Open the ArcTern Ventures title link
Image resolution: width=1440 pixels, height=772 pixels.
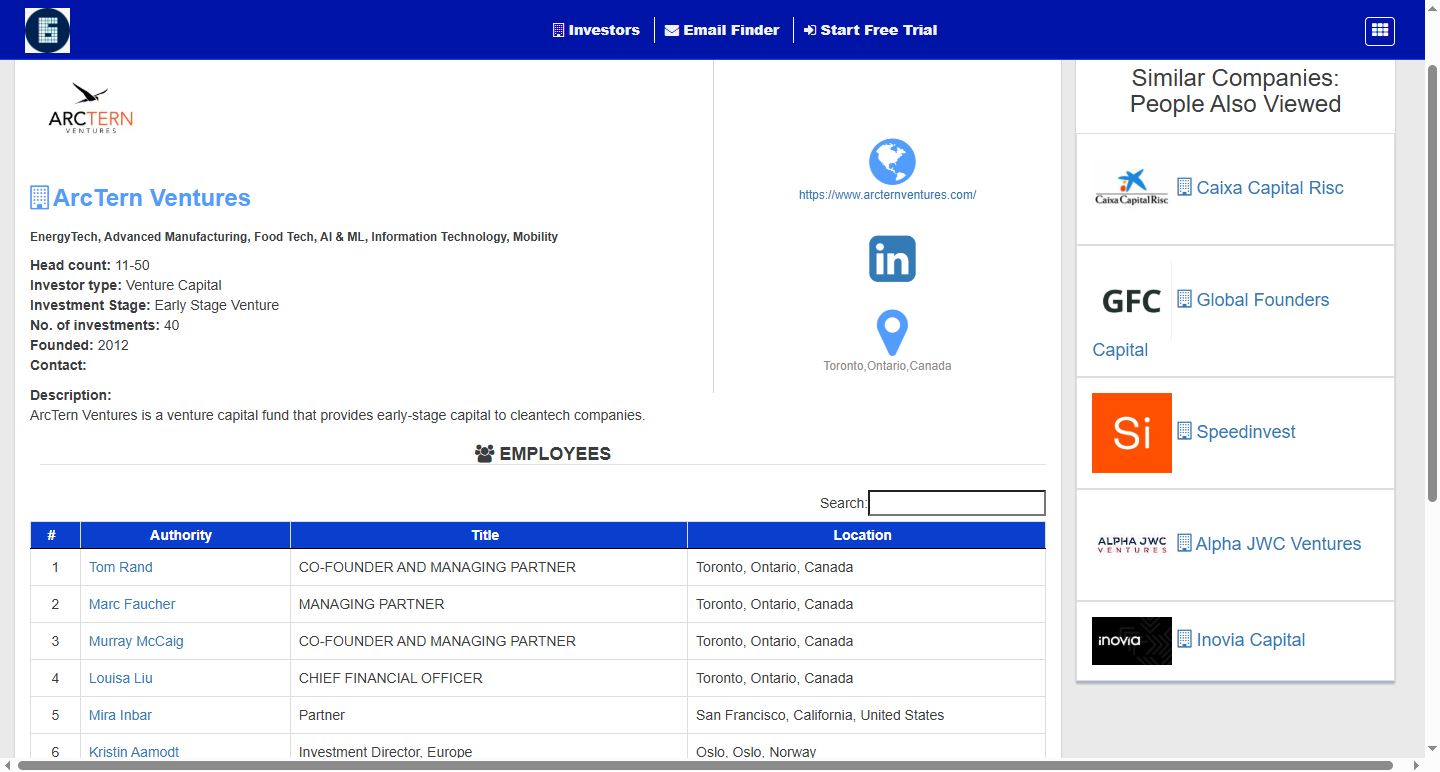coord(151,198)
